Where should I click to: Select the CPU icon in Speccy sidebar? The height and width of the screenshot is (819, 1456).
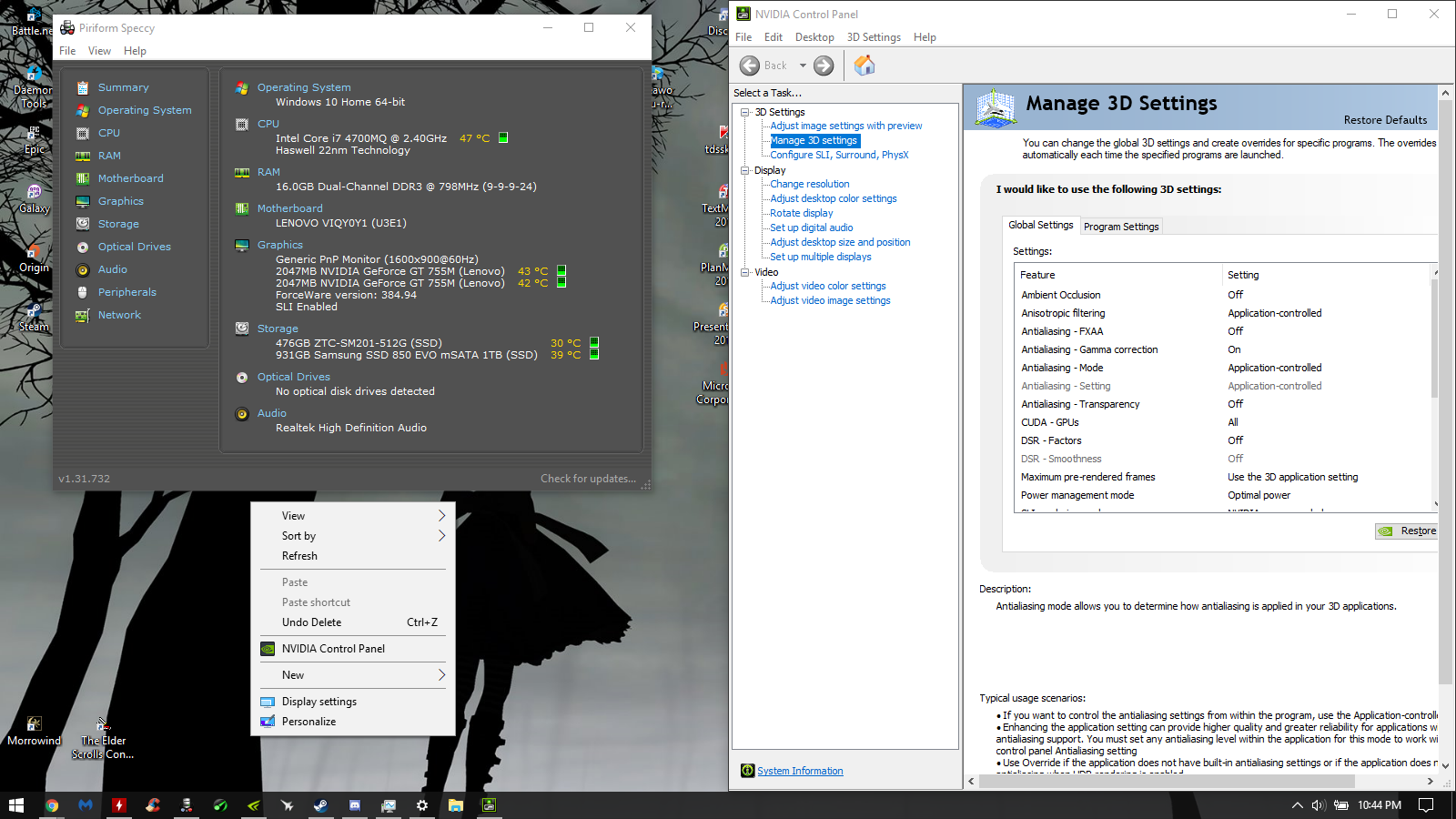tap(83, 133)
